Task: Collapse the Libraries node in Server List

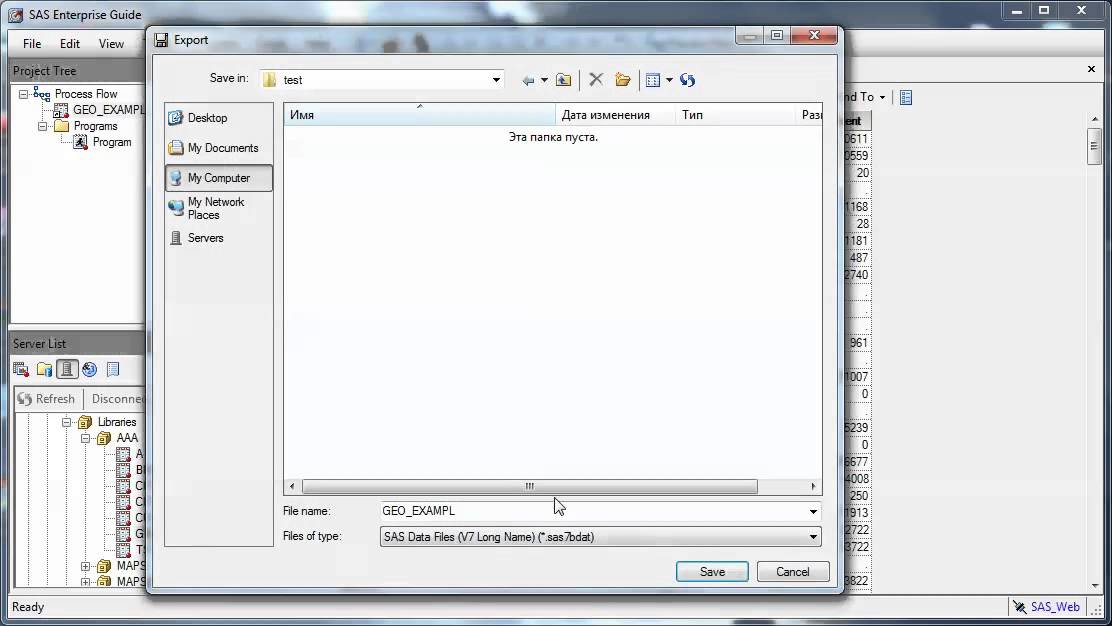Action: tap(66, 422)
